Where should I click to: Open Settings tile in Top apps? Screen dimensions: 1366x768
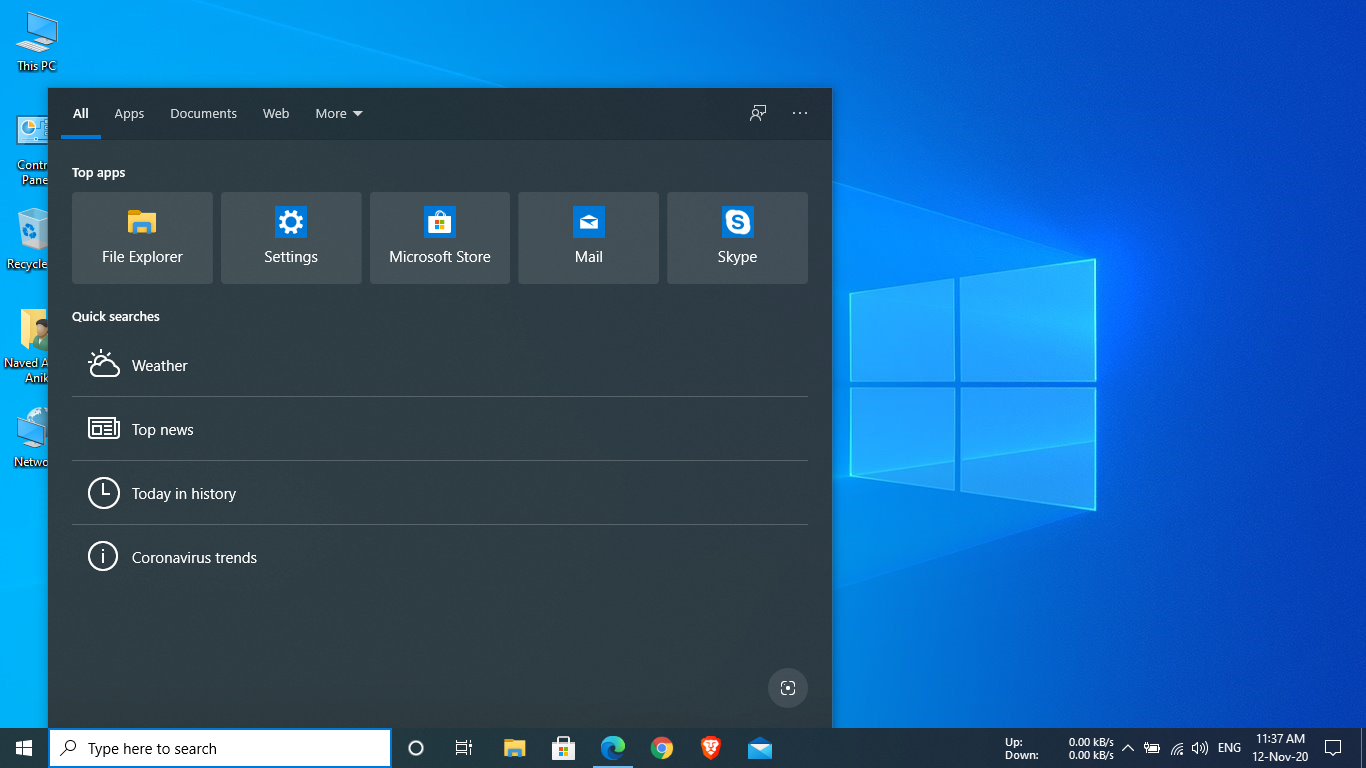coord(291,238)
